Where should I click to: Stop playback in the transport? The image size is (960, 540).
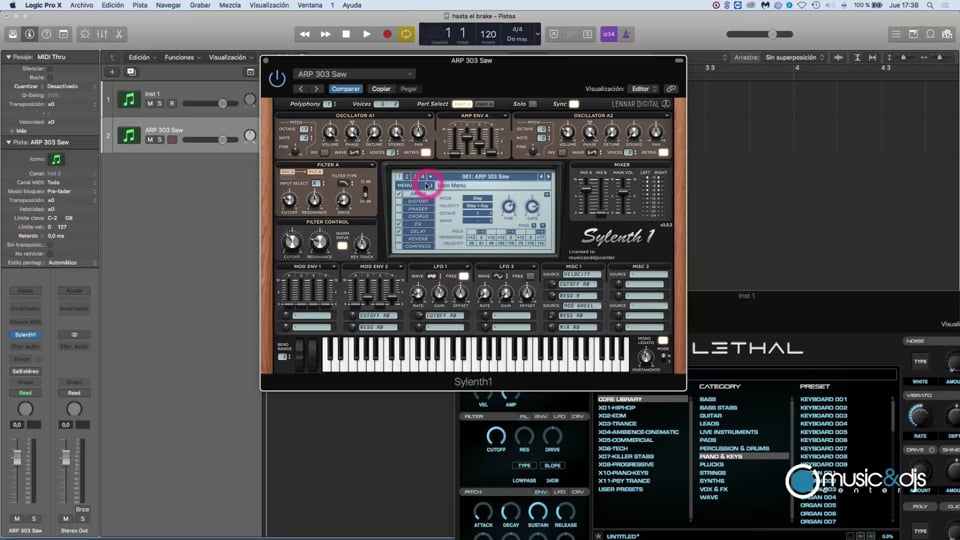346,34
